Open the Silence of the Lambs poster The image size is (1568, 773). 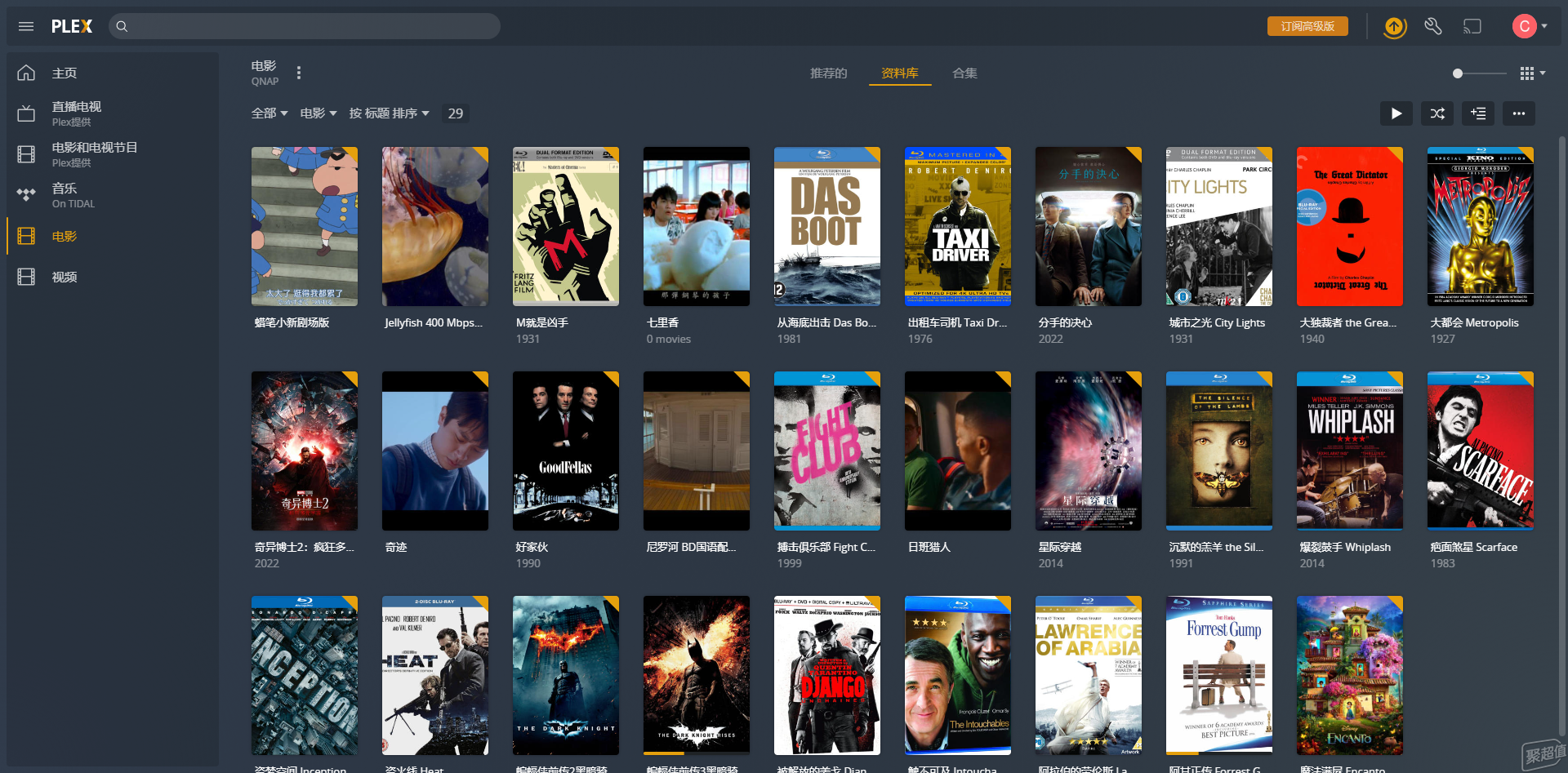tap(1219, 451)
